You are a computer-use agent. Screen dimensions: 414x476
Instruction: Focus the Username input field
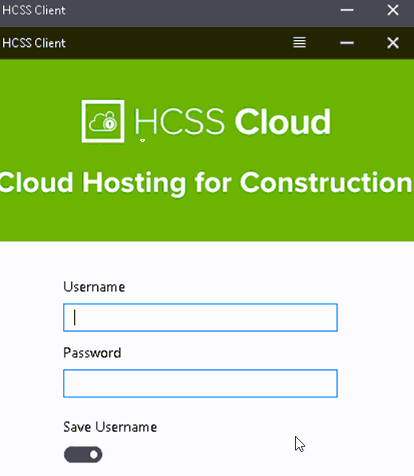(x=200, y=317)
